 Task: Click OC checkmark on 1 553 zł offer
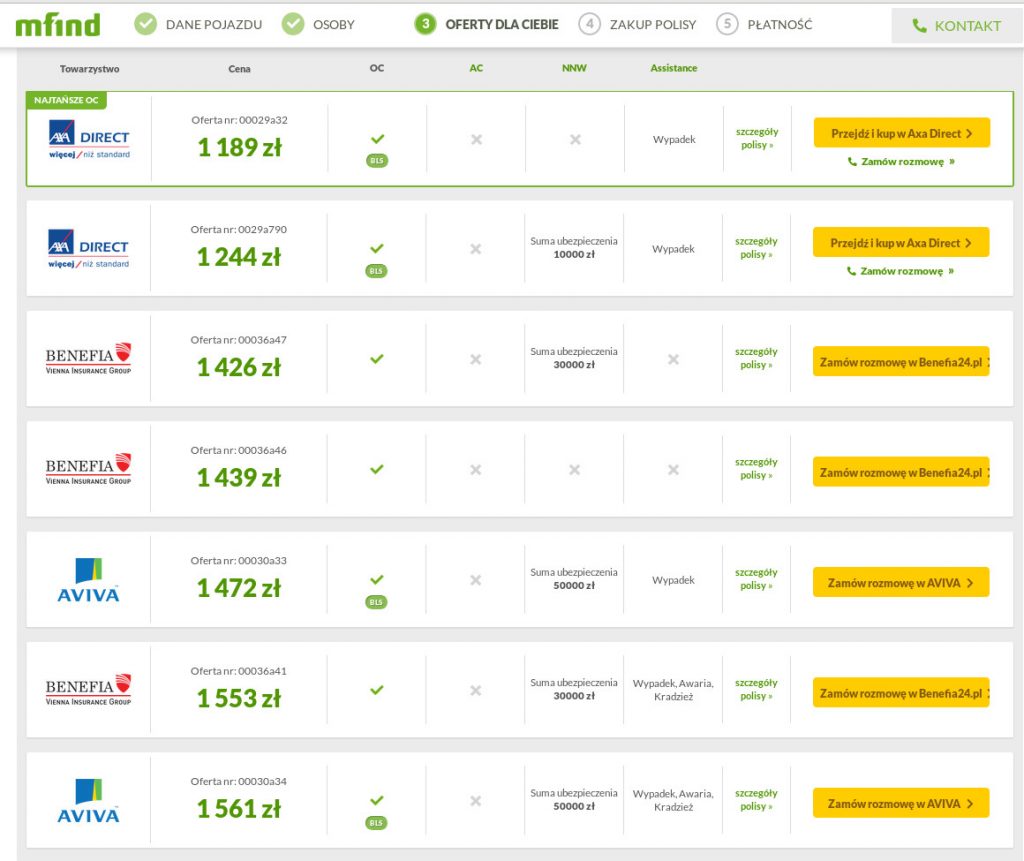point(377,690)
